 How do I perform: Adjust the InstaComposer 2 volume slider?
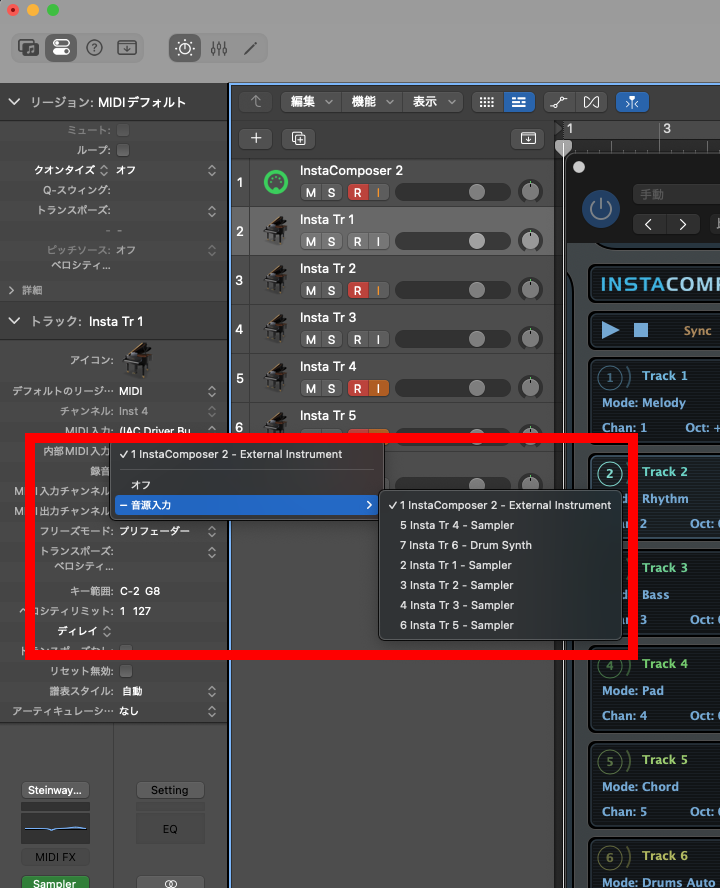point(453,193)
